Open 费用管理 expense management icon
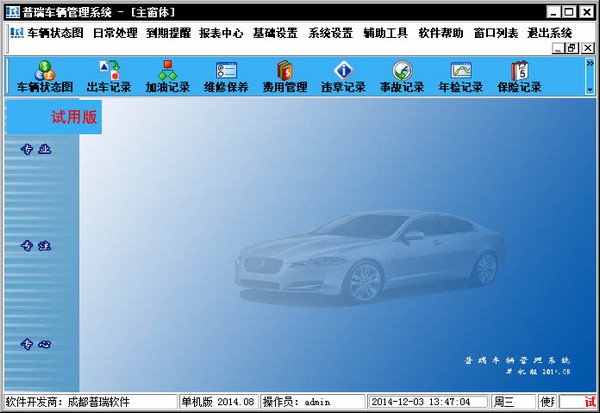600x413 pixels. tap(284, 77)
